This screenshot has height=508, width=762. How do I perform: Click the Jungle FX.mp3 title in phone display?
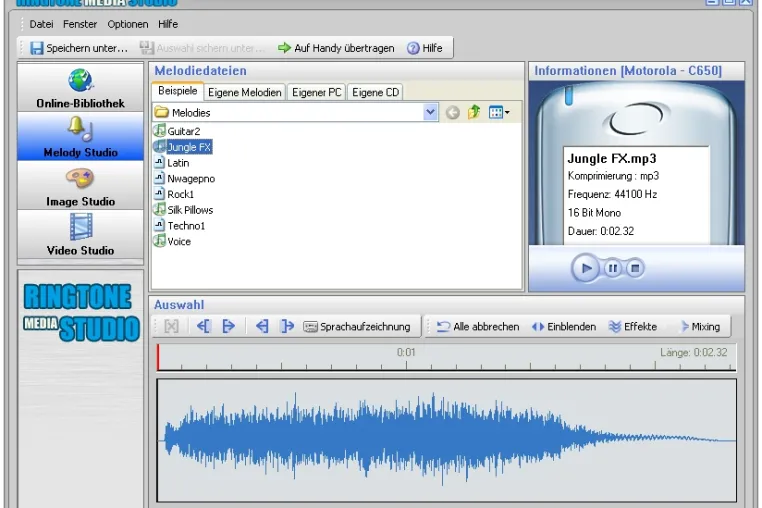click(612, 158)
